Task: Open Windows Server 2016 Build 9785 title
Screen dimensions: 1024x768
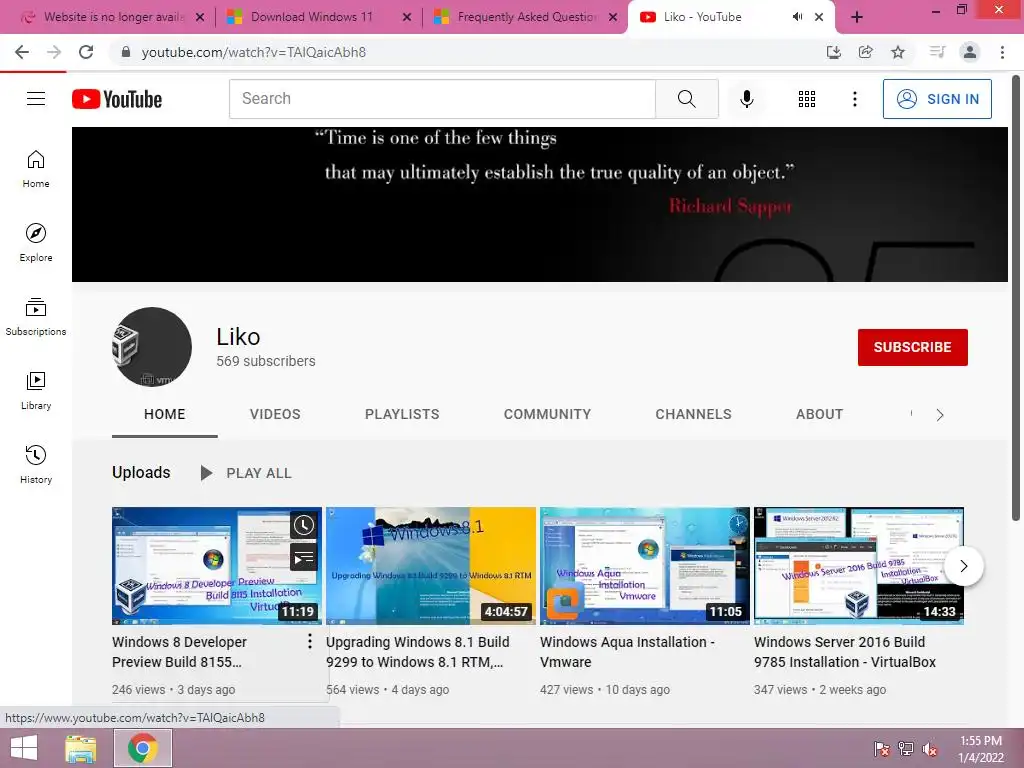Action: click(x=844, y=652)
